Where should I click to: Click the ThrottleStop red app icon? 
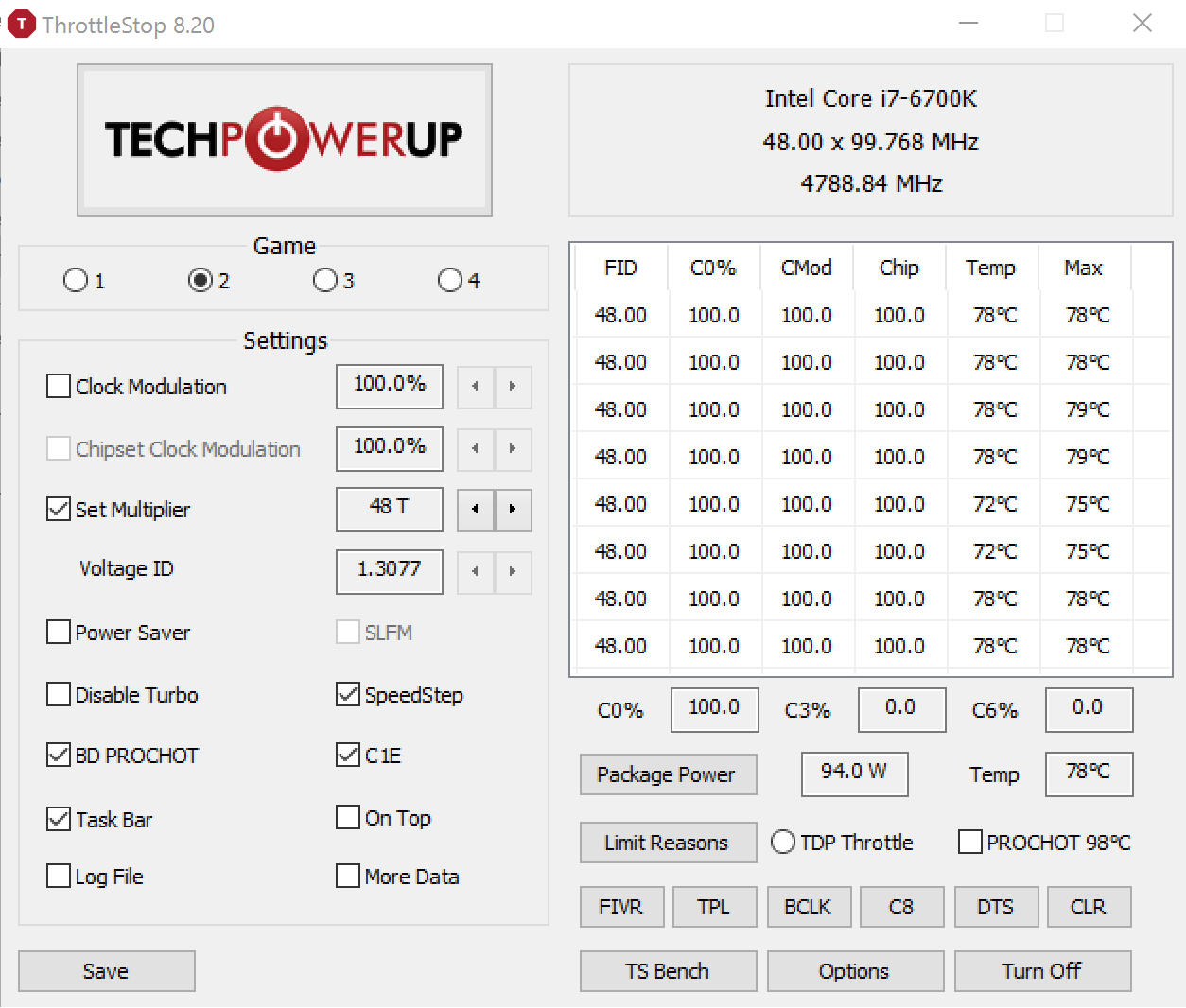click(x=21, y=25)
